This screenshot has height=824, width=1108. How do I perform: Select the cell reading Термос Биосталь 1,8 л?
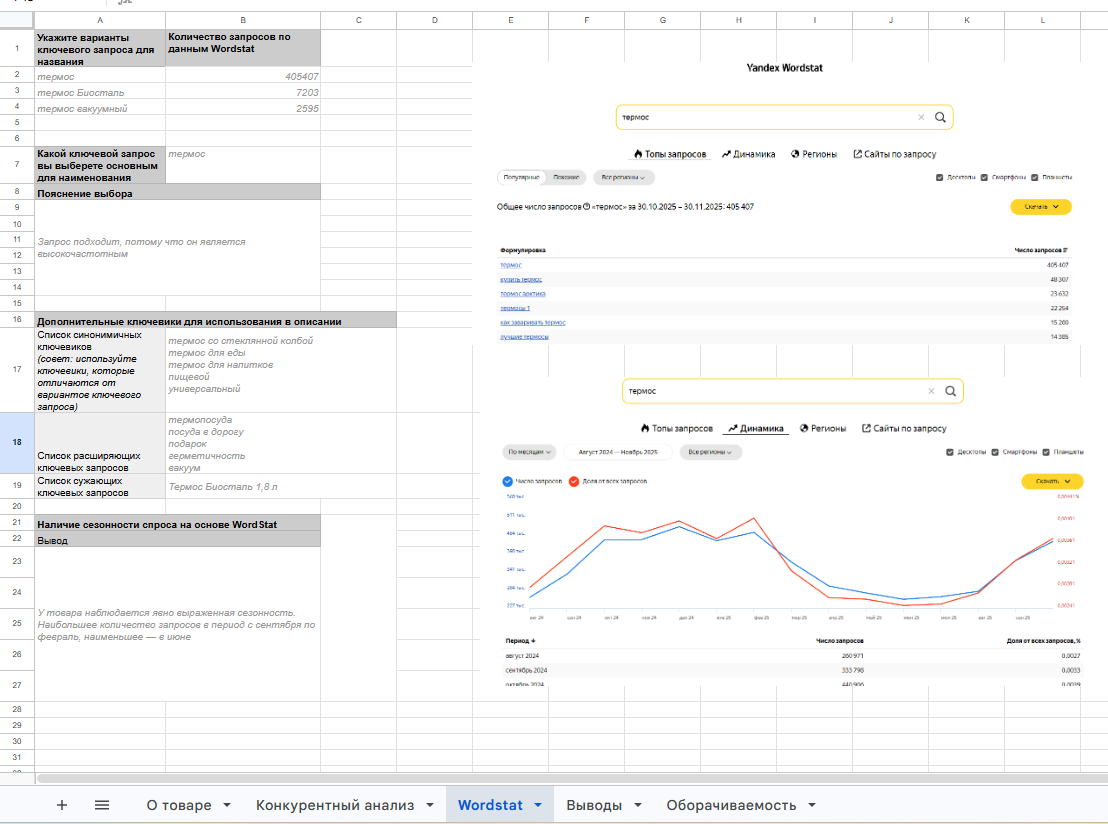(243, 486)
